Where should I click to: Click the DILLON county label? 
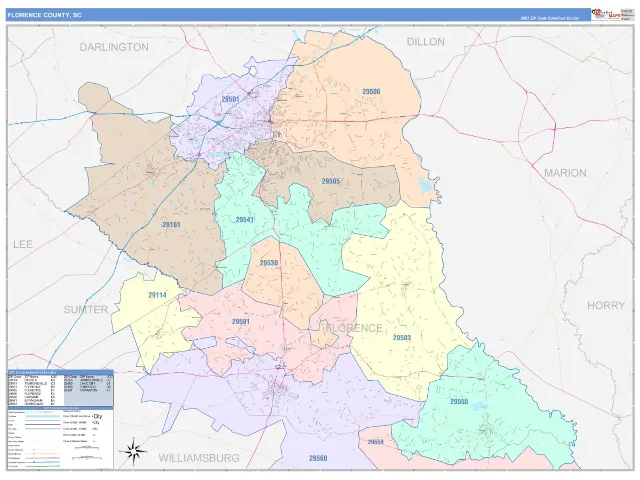click(x=426, y=42)
